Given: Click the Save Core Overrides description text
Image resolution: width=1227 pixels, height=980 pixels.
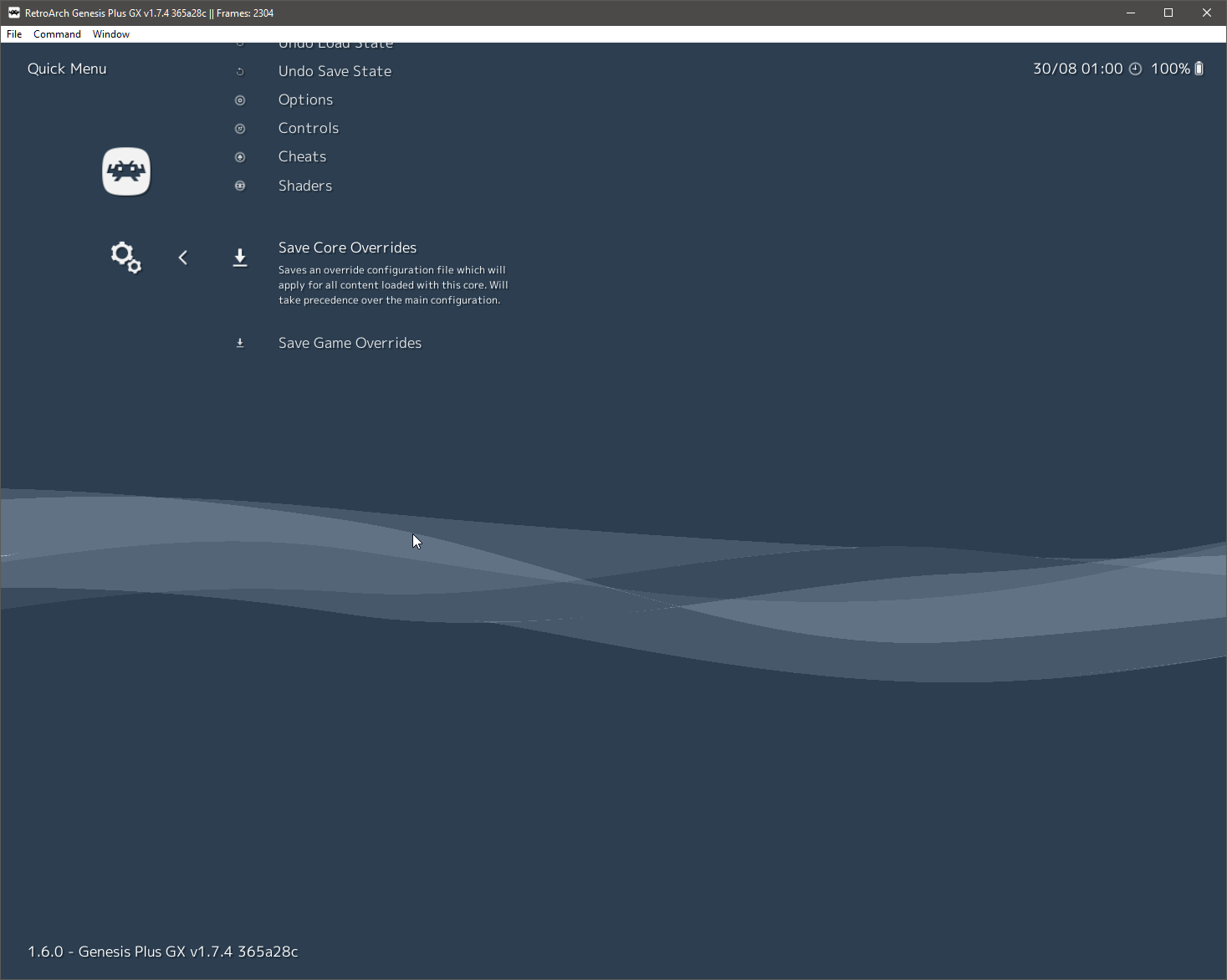Looking at the screenshot, I should [x=393, y=285].
